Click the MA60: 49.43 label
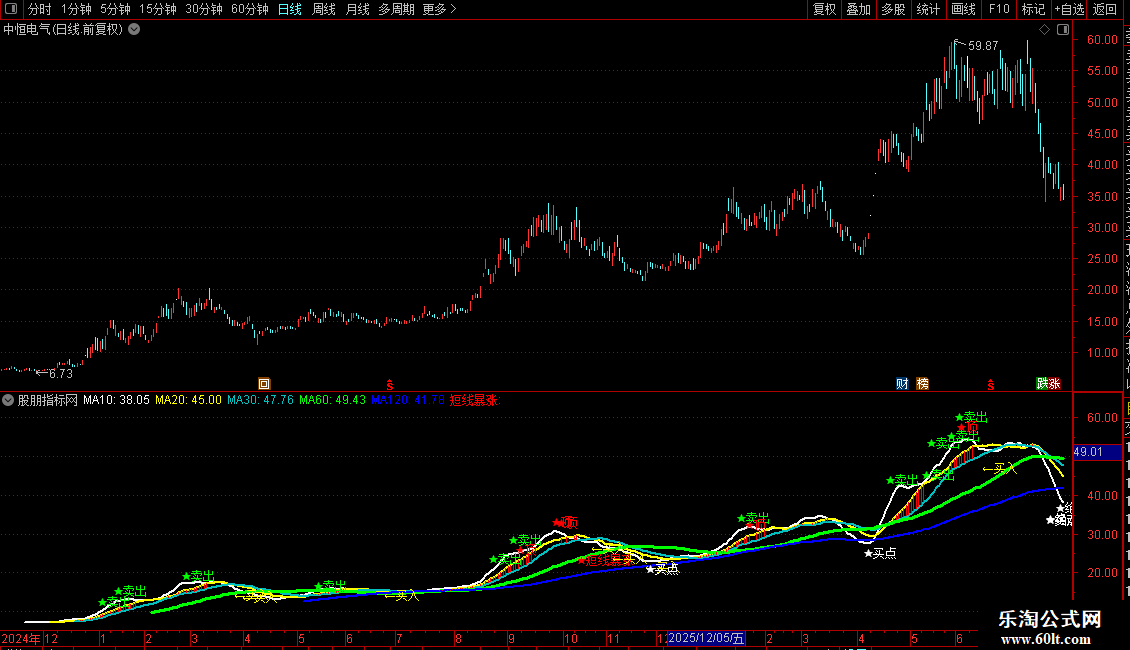Image resolution: width=1130 pixels, height=650 pixels. (332, 400)
